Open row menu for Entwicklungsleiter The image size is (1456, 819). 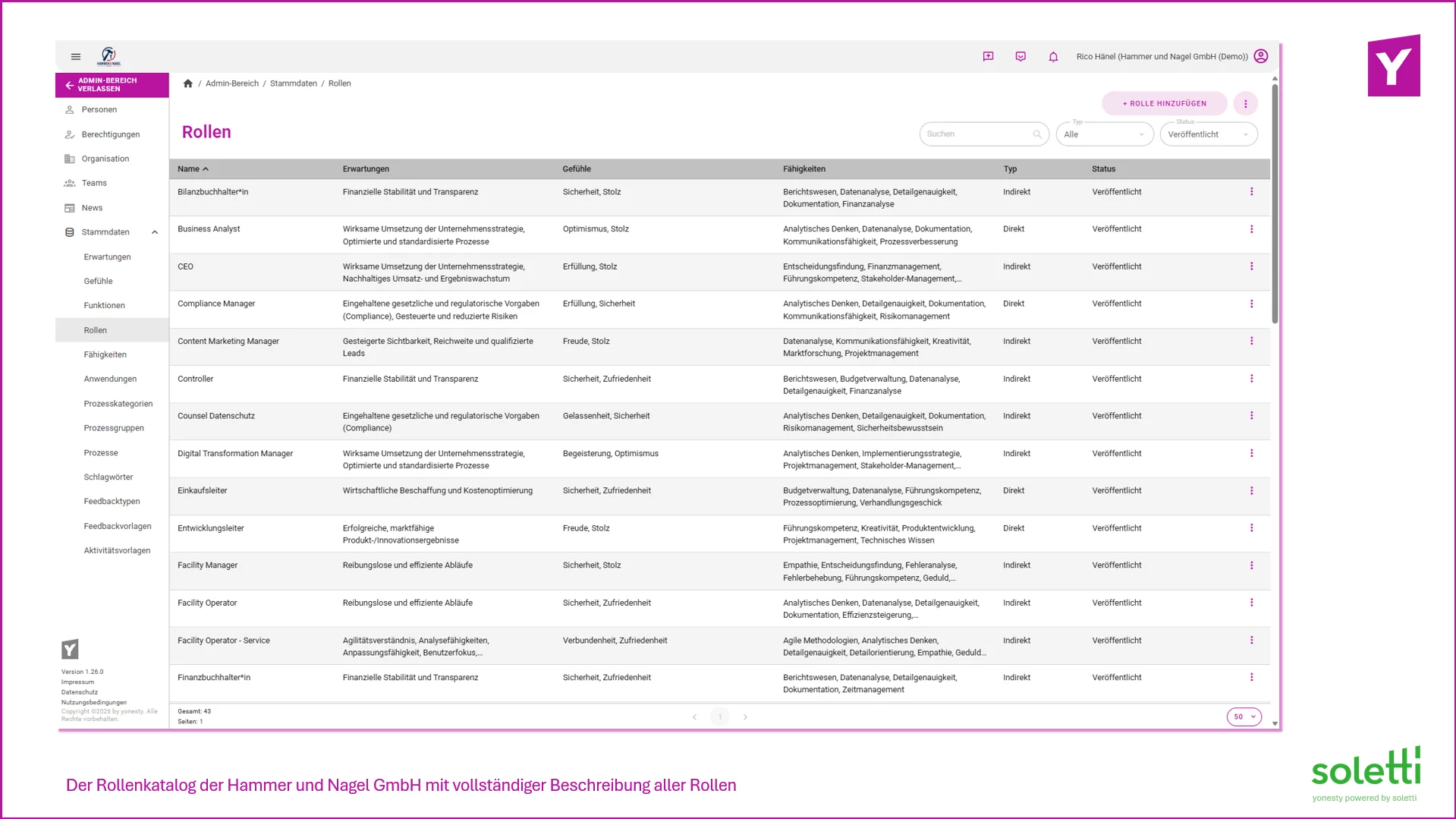click(x=1251, y=528)
